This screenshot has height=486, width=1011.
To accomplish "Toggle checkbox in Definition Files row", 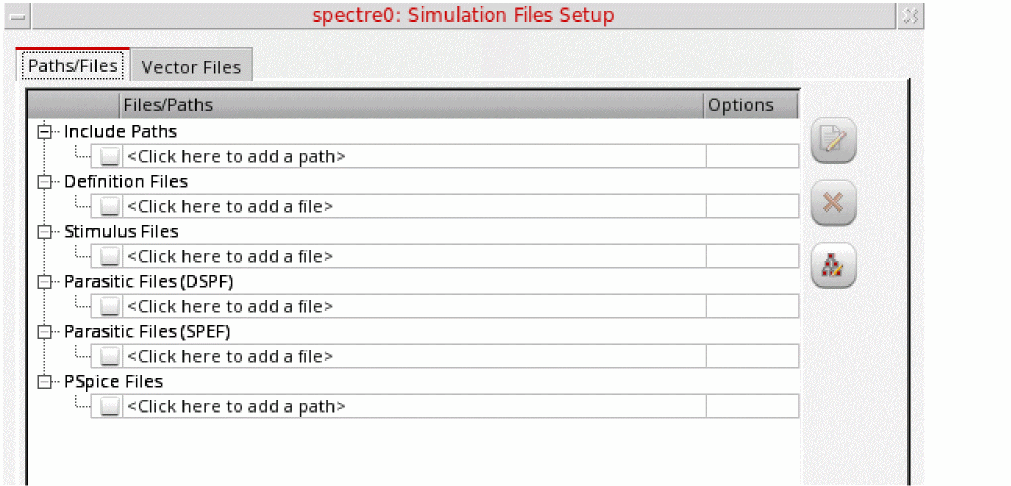I will tap(109, 206).
